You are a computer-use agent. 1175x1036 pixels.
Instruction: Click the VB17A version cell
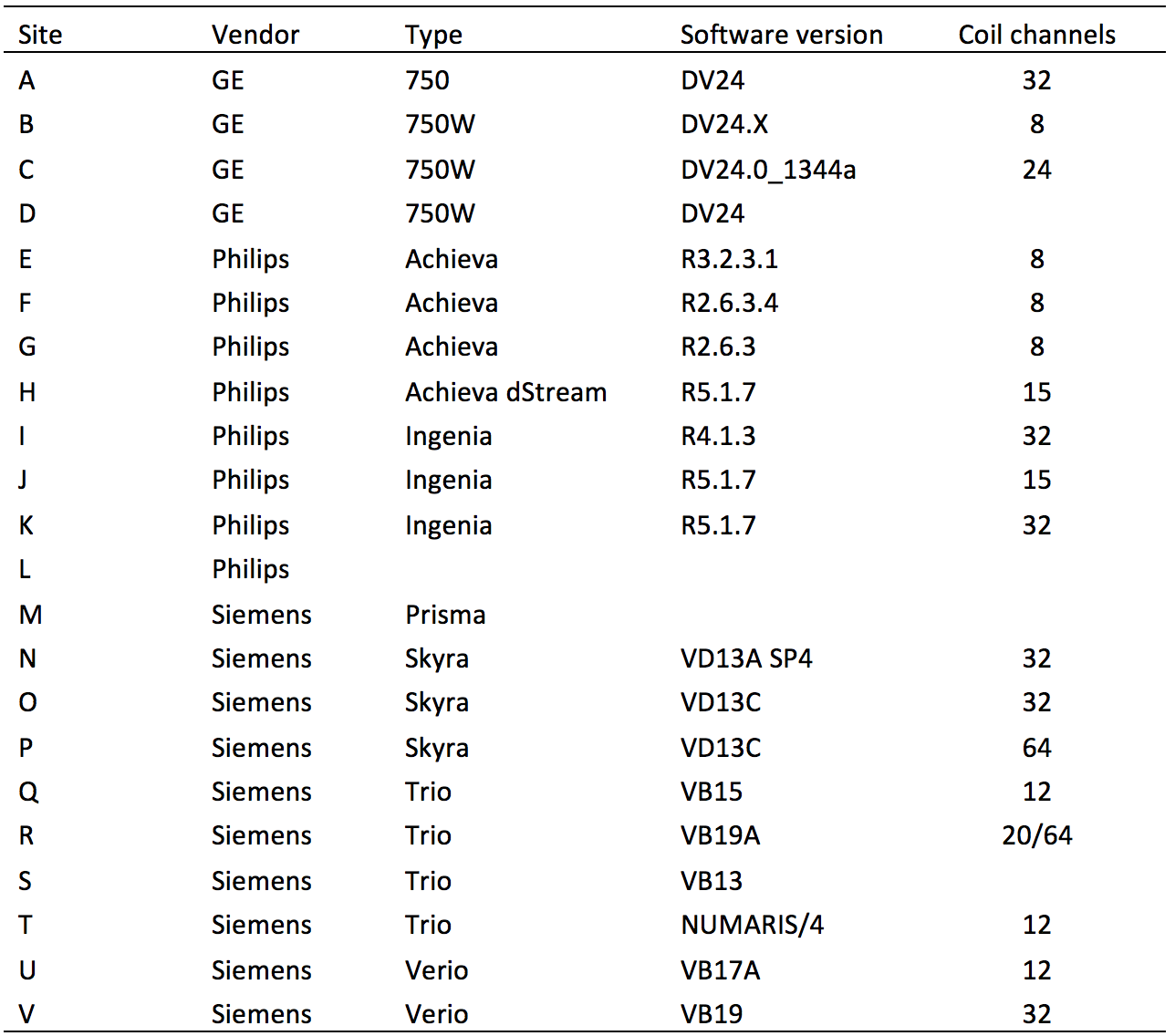coord(720,970)
